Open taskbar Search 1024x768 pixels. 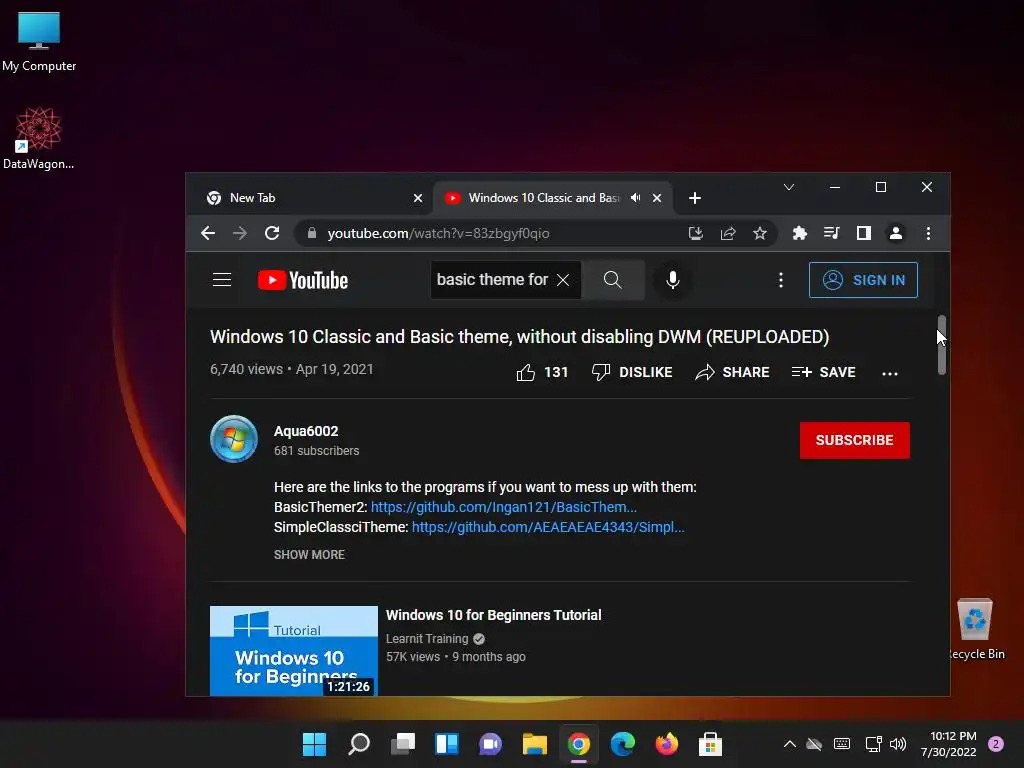click(x=359, y=744)
